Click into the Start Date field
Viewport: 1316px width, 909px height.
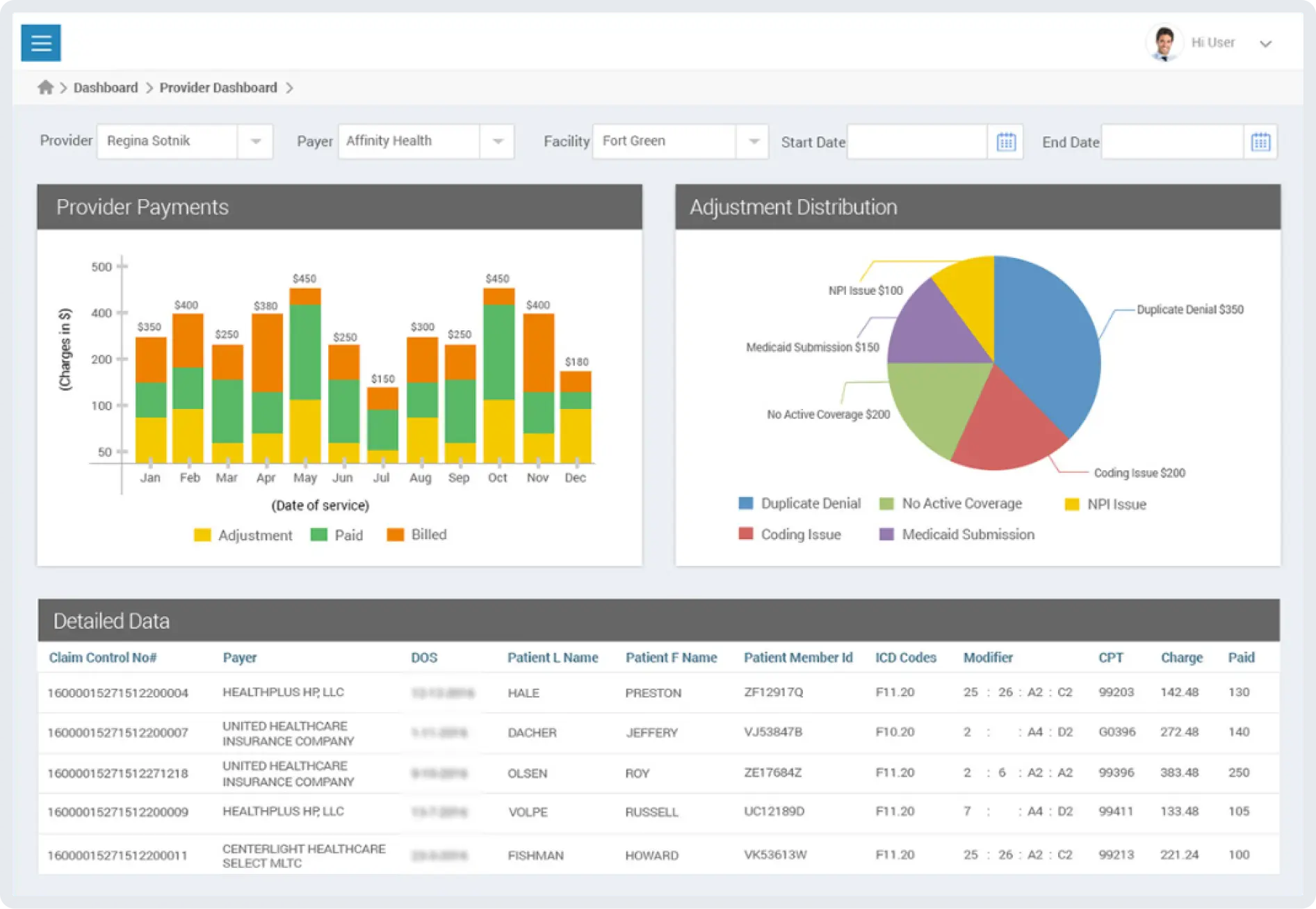tap(917, 143)
